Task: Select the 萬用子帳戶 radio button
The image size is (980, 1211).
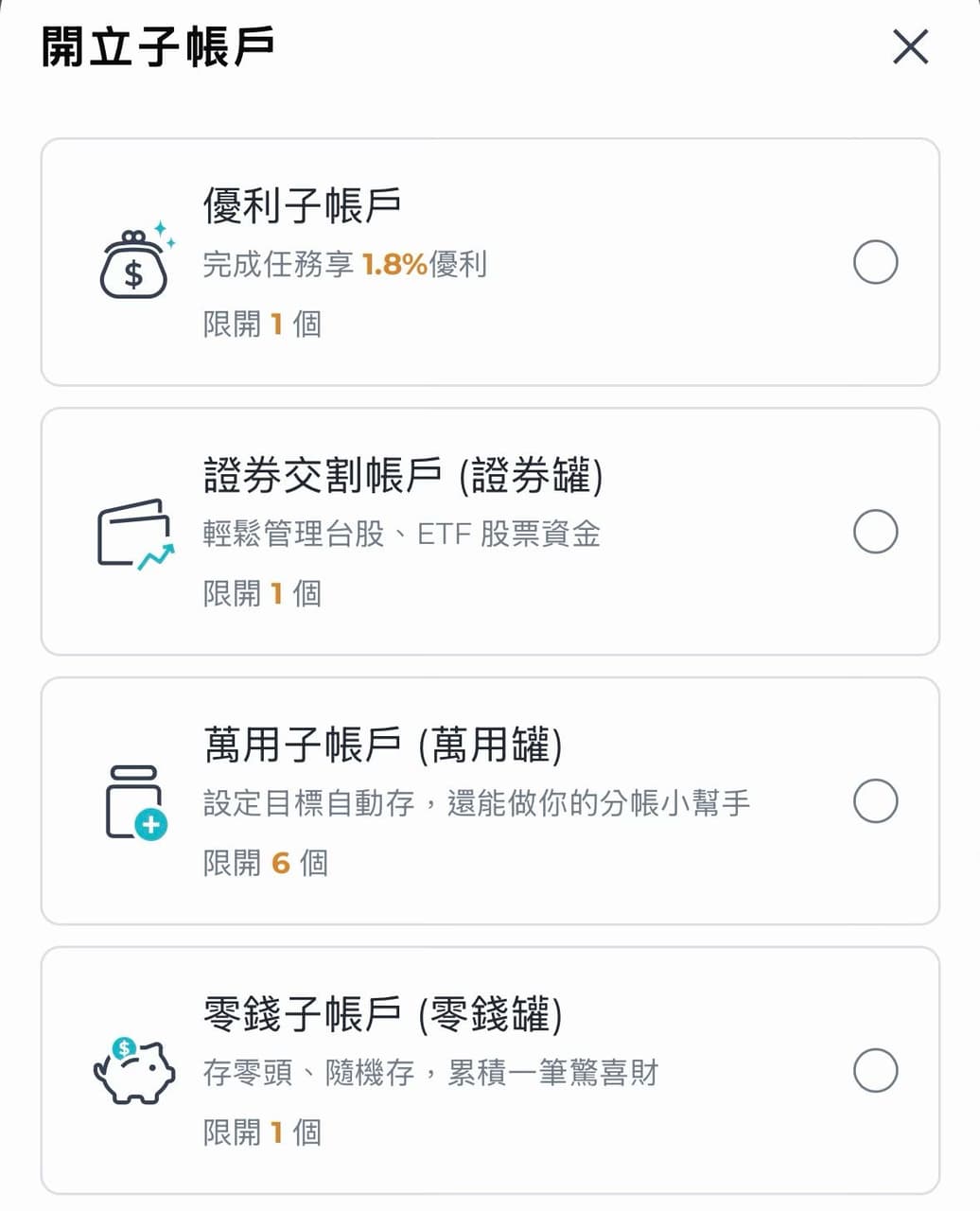Action: (875, 801)
